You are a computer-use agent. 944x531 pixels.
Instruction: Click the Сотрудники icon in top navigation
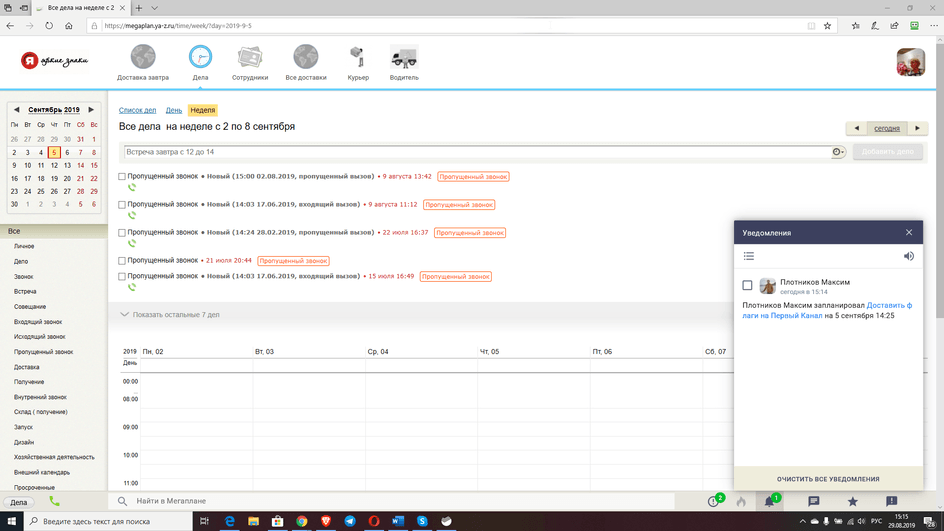pyautogui.click(x=249, y=58)
